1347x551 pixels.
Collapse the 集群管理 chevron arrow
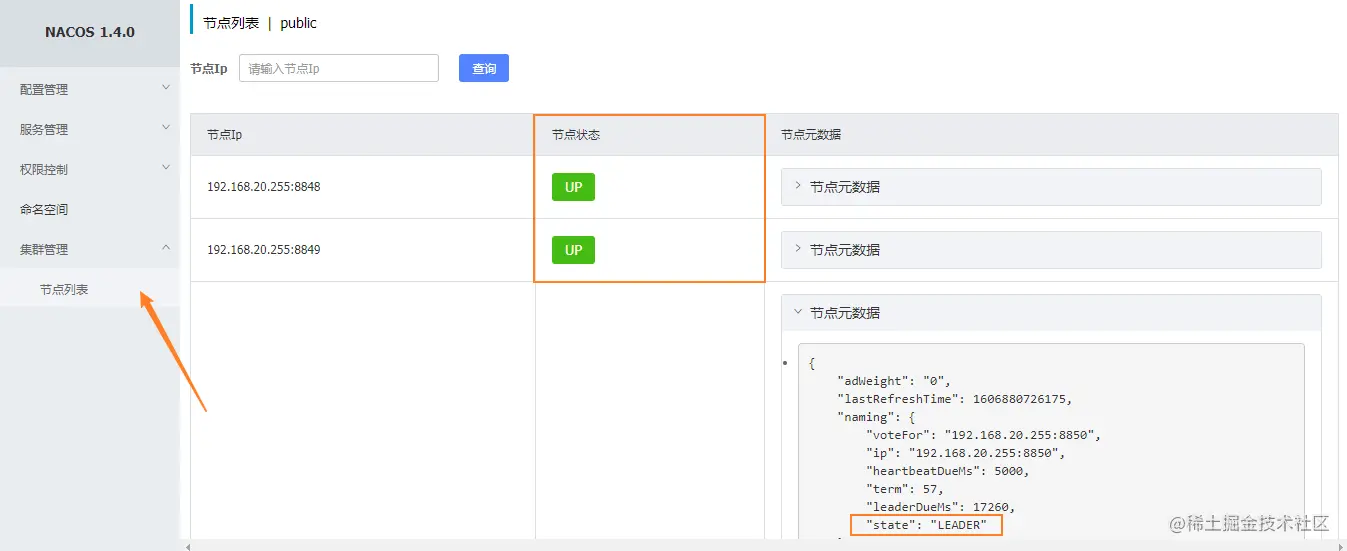pos(166,248)
